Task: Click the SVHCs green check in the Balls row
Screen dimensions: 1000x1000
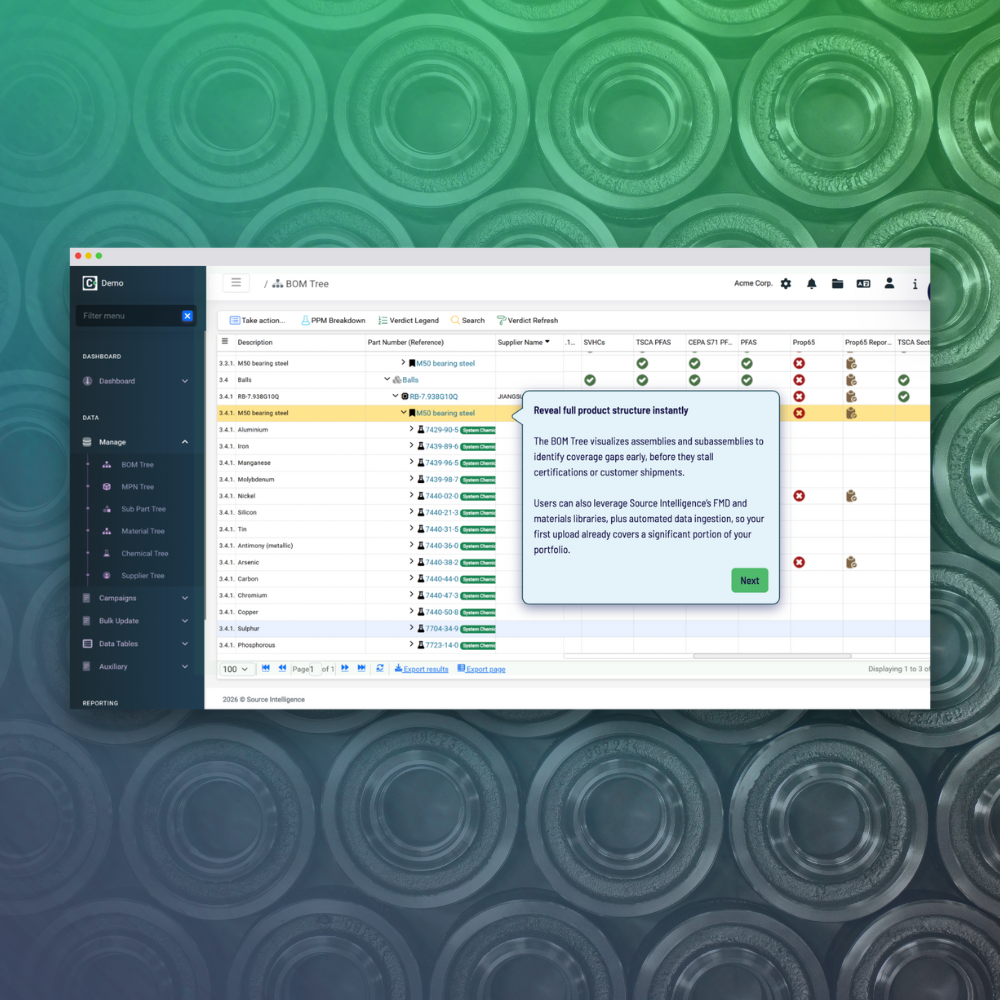Action: (590, 380)
